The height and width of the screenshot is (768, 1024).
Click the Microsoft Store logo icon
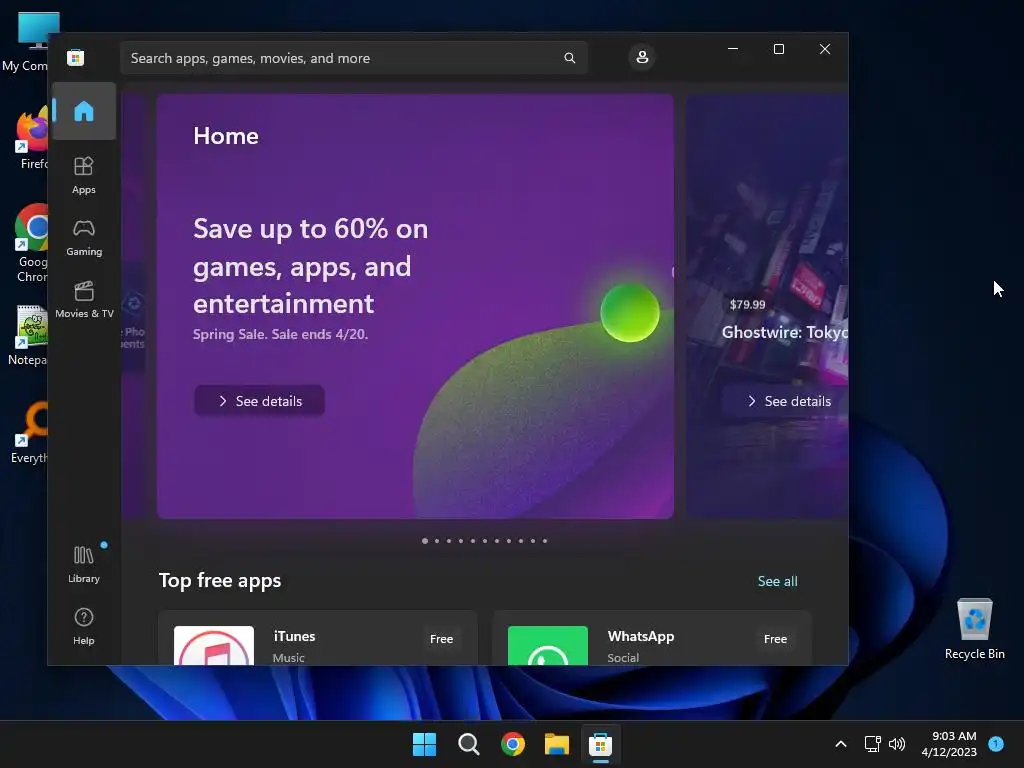[76, 57]
